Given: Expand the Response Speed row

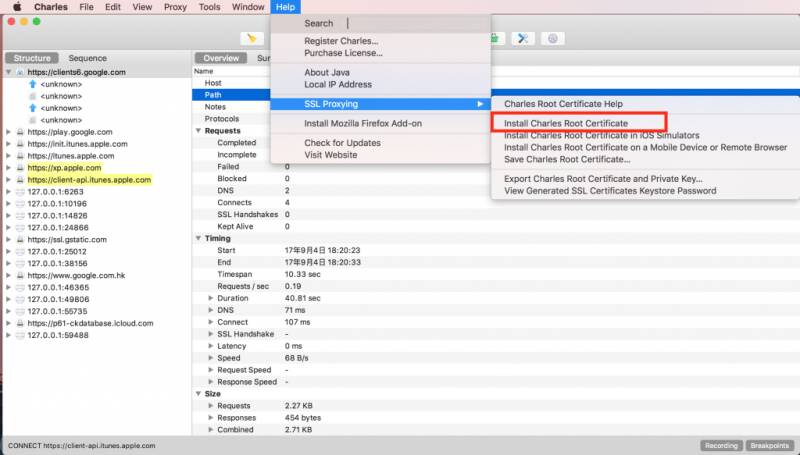Looking at the screenshot, I should [211, 382].
